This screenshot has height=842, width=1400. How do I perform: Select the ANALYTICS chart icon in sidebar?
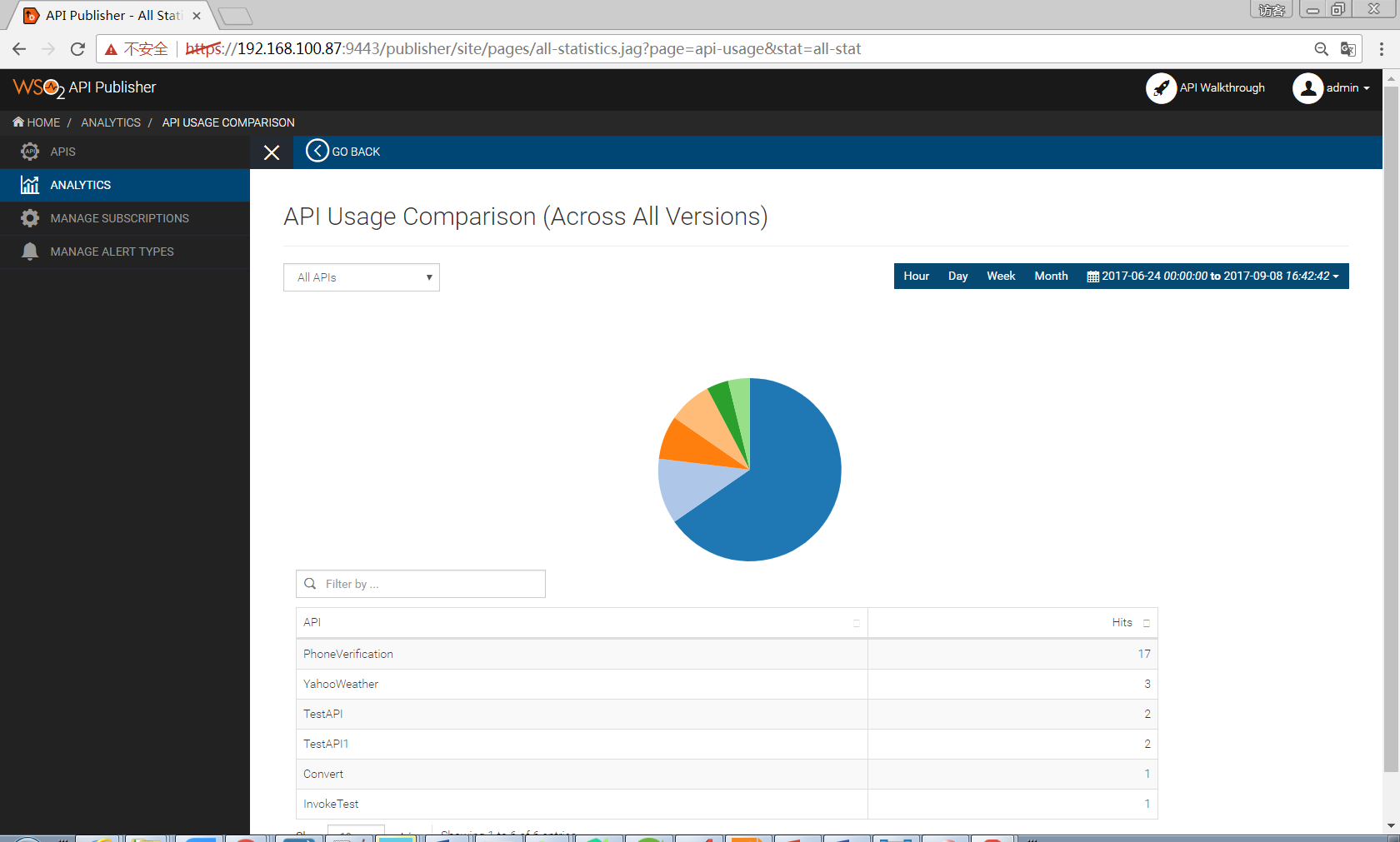pos(30,185)
